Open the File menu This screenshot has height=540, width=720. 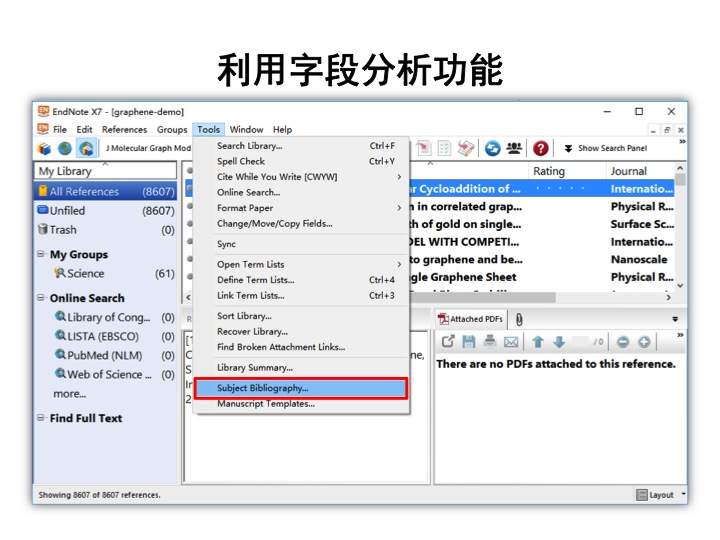pyautogui.click(x=60, y=129)
